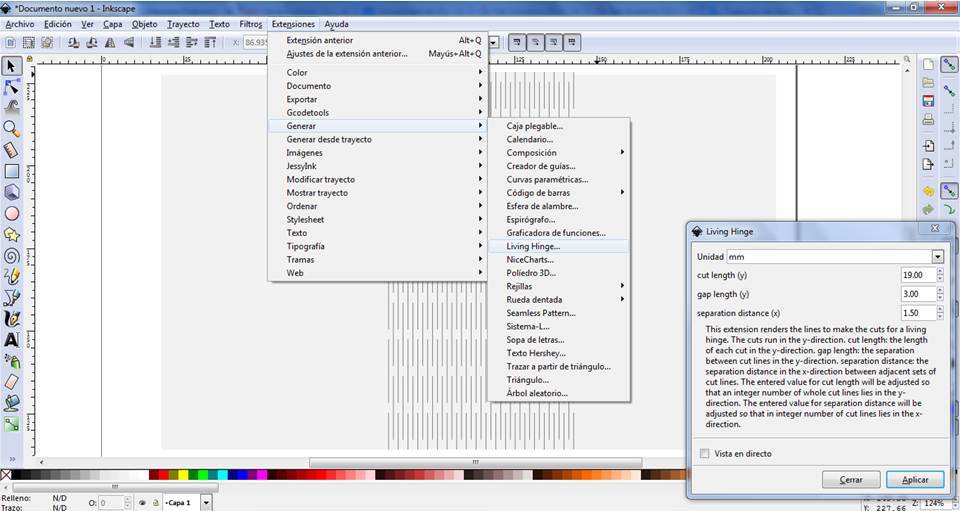The height and width of the screenshot is (511, 960).
Task: Expand the Rejillas submenu
Action: (x=559, y=286)
